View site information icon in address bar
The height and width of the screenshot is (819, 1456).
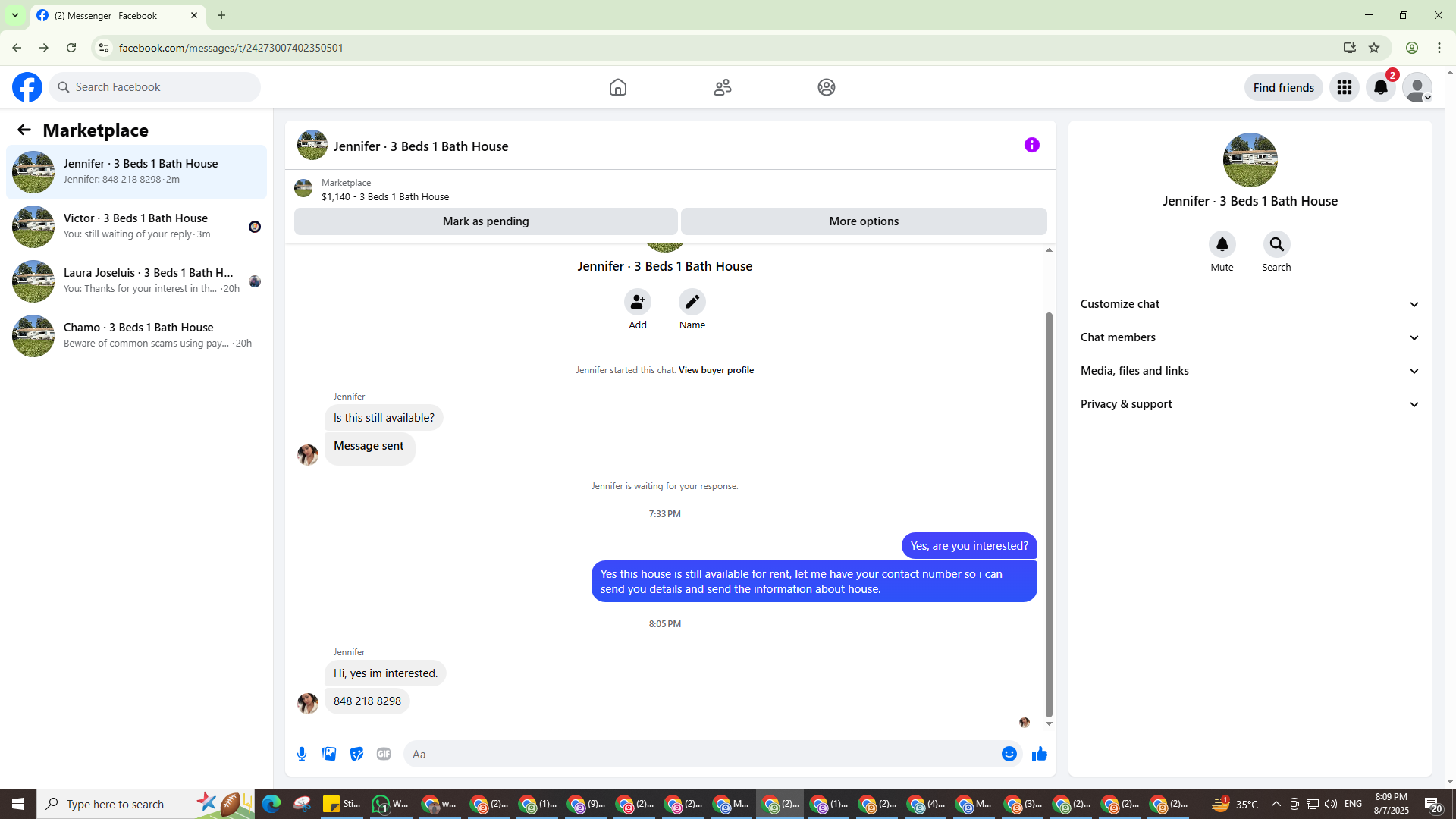[x=104, y=48]
